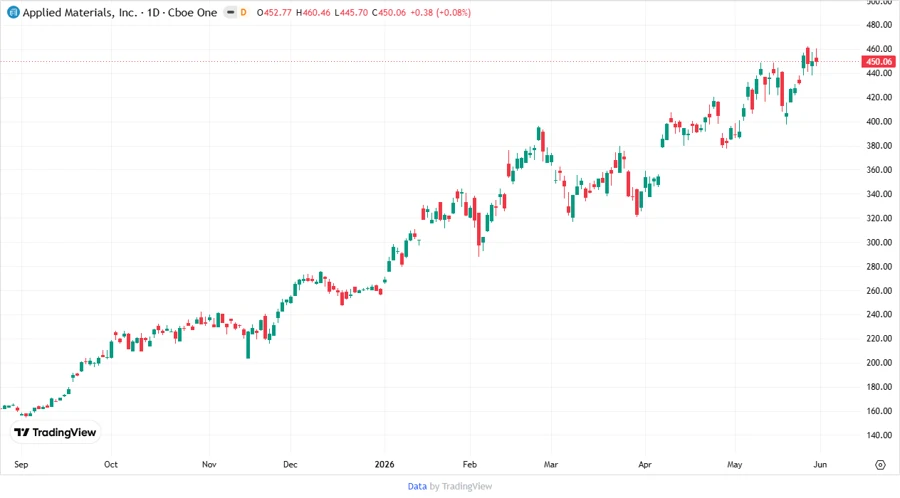
Task: Click the 480.00 price axis label
Action: click(x=879, y=25)
